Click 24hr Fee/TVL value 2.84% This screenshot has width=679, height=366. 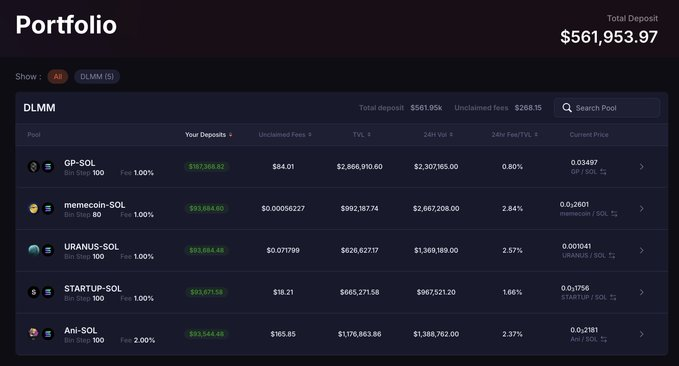512,209
